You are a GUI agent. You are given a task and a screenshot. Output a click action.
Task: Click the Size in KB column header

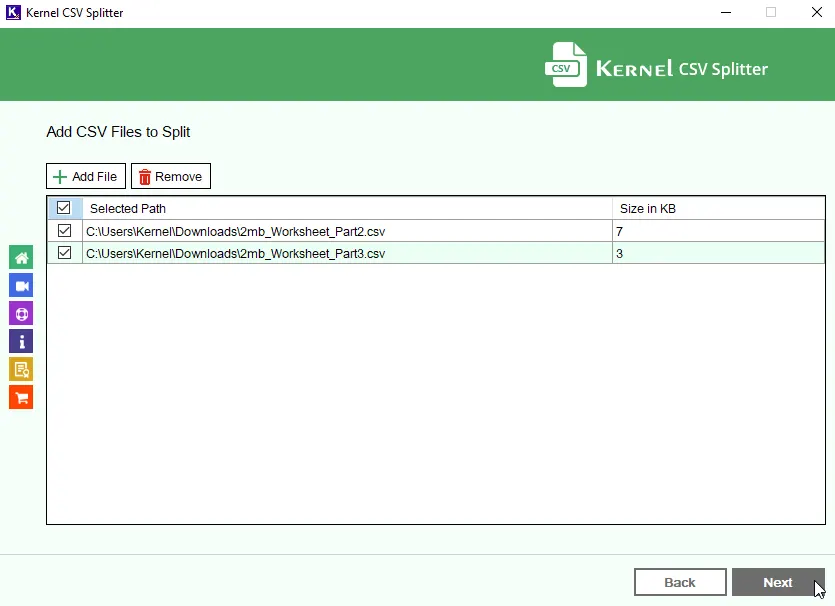pyautogui.click(x=718, y=209)
